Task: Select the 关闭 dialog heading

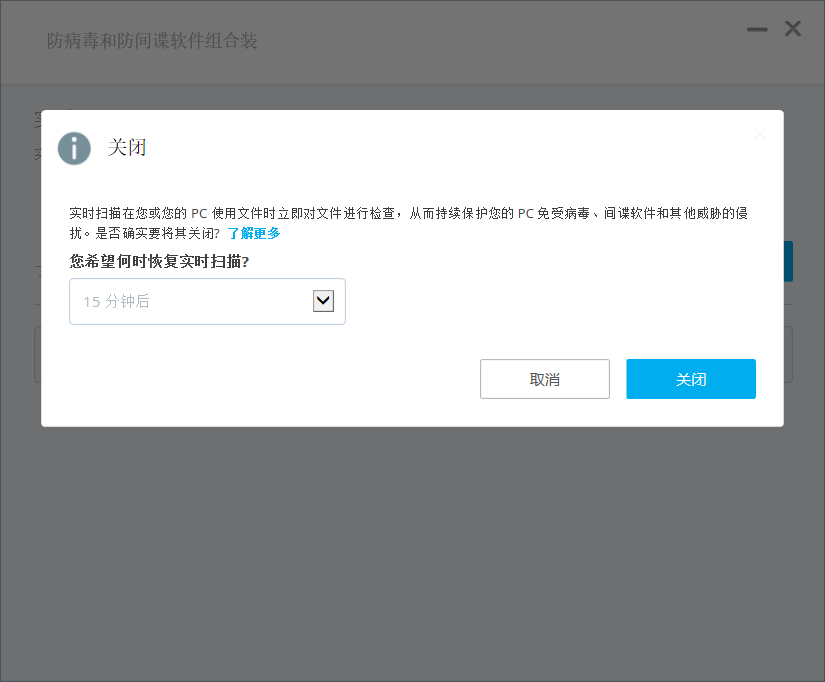Action: 125,148
